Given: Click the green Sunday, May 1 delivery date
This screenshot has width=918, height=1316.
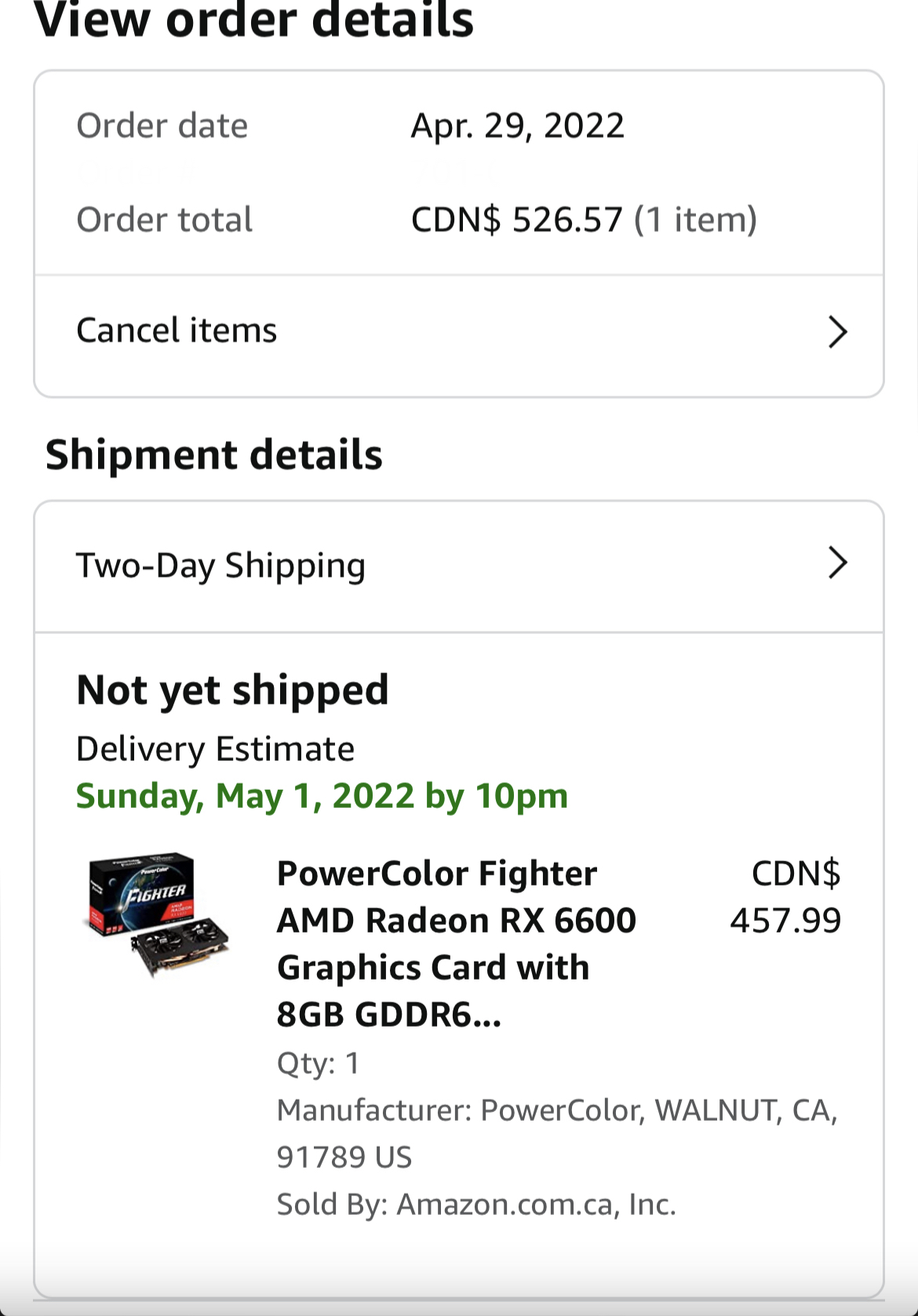Looking at the screenshot, I should click(322, 796).
